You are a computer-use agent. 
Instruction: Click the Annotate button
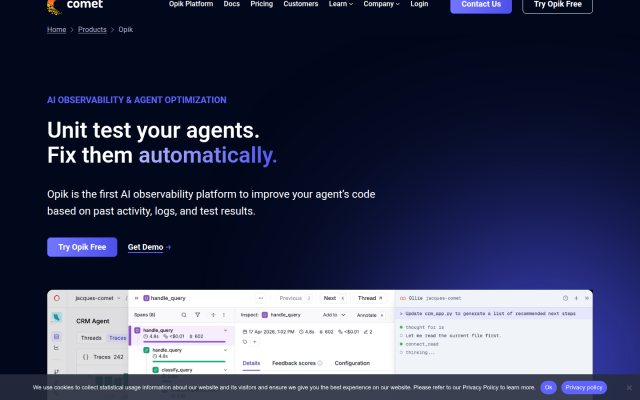point(370,315)
